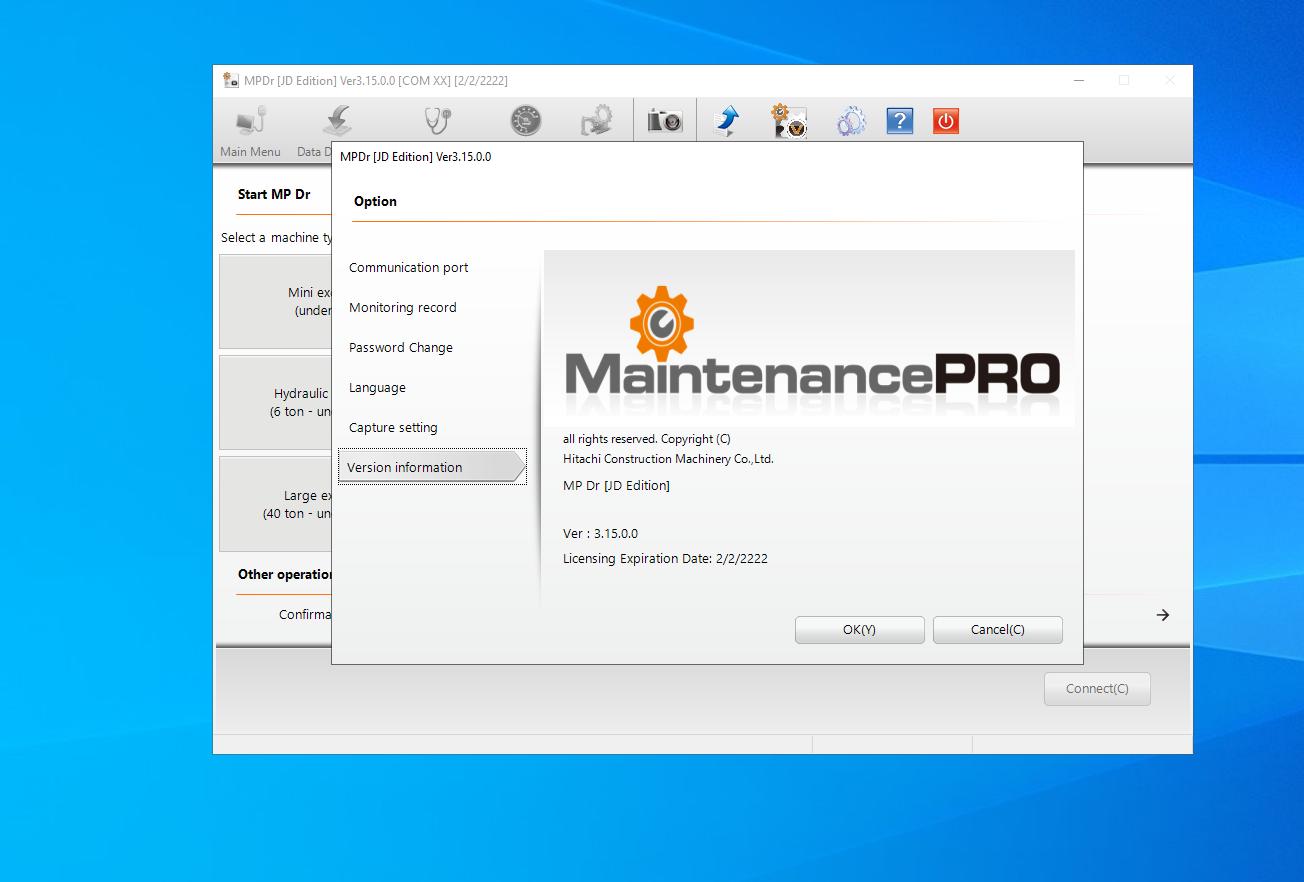Open Help with the question mark icon
The image size is (1304, 882).
click(x=899, y=119)
